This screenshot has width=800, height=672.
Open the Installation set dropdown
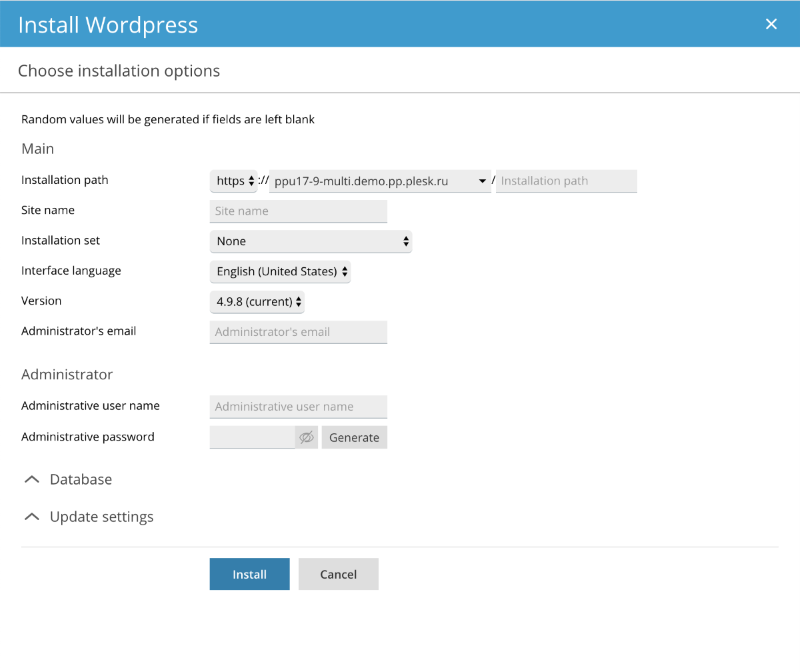pos(310,241)
